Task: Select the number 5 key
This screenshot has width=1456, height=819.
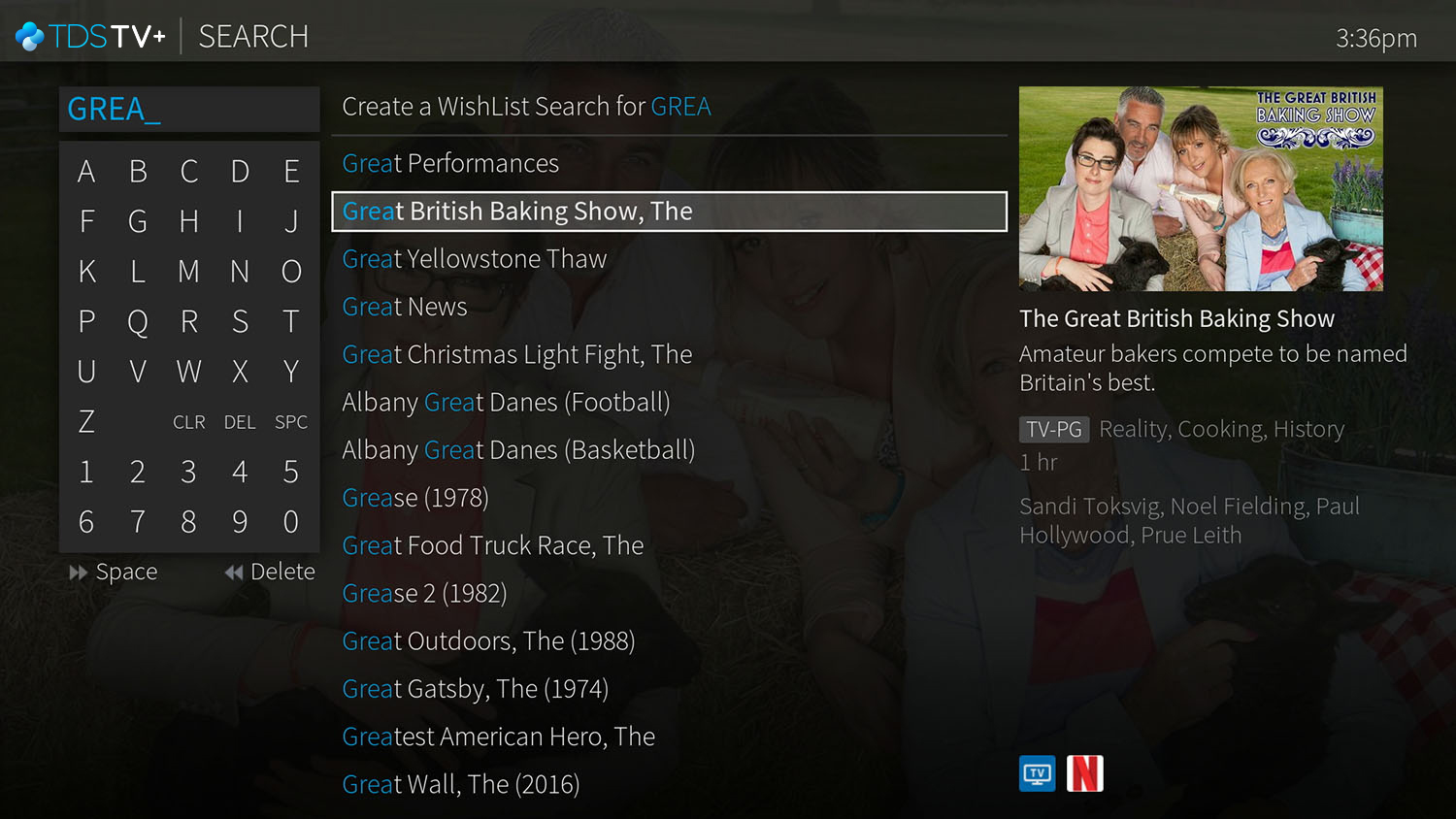Action: [x=291, y=473]
